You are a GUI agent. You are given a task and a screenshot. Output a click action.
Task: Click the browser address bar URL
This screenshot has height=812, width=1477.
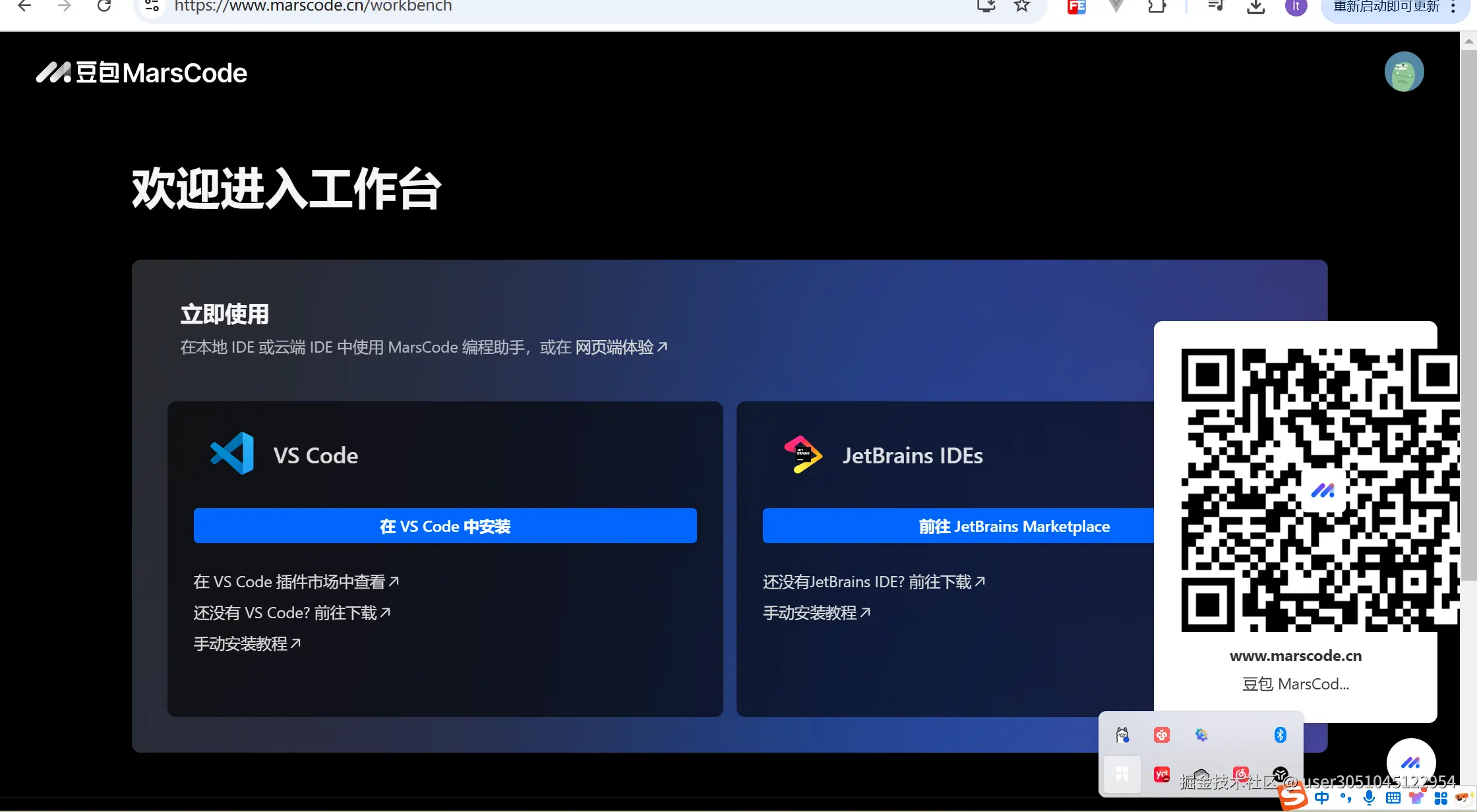click(x=313, y=7)
